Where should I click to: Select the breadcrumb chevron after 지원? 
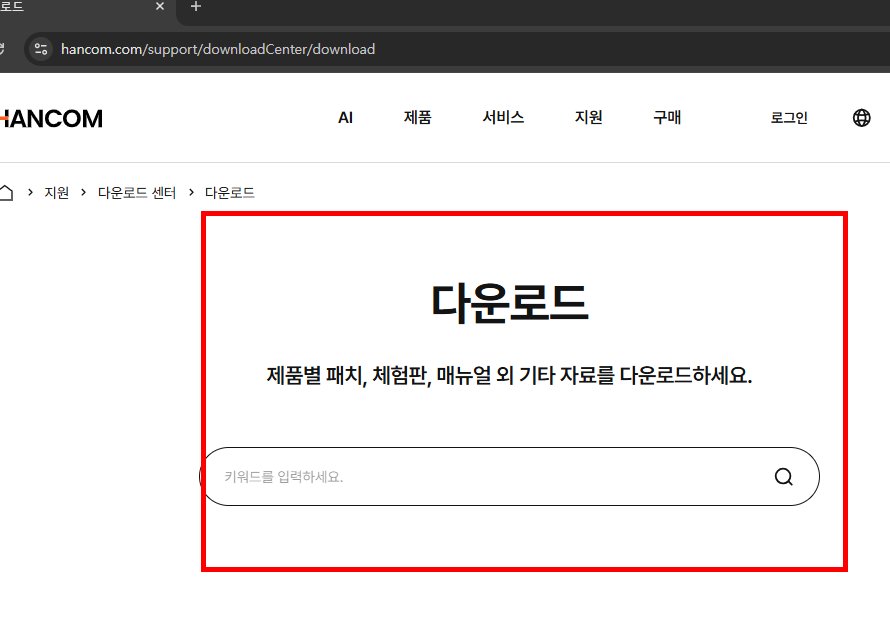point(82,192)
